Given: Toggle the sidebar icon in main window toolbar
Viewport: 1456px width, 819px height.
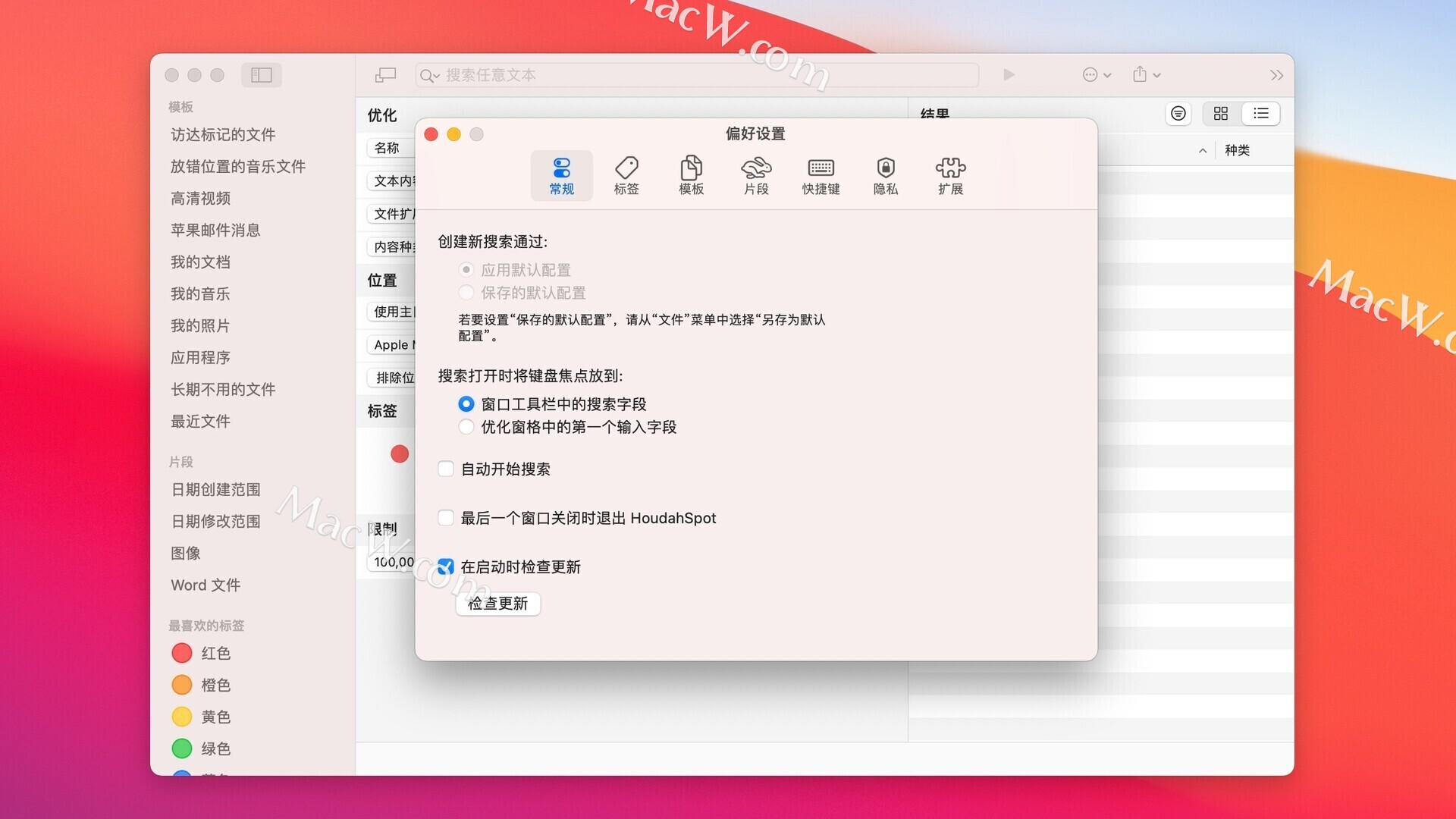Looking at the screenshot, I should [x=262, y=75].
